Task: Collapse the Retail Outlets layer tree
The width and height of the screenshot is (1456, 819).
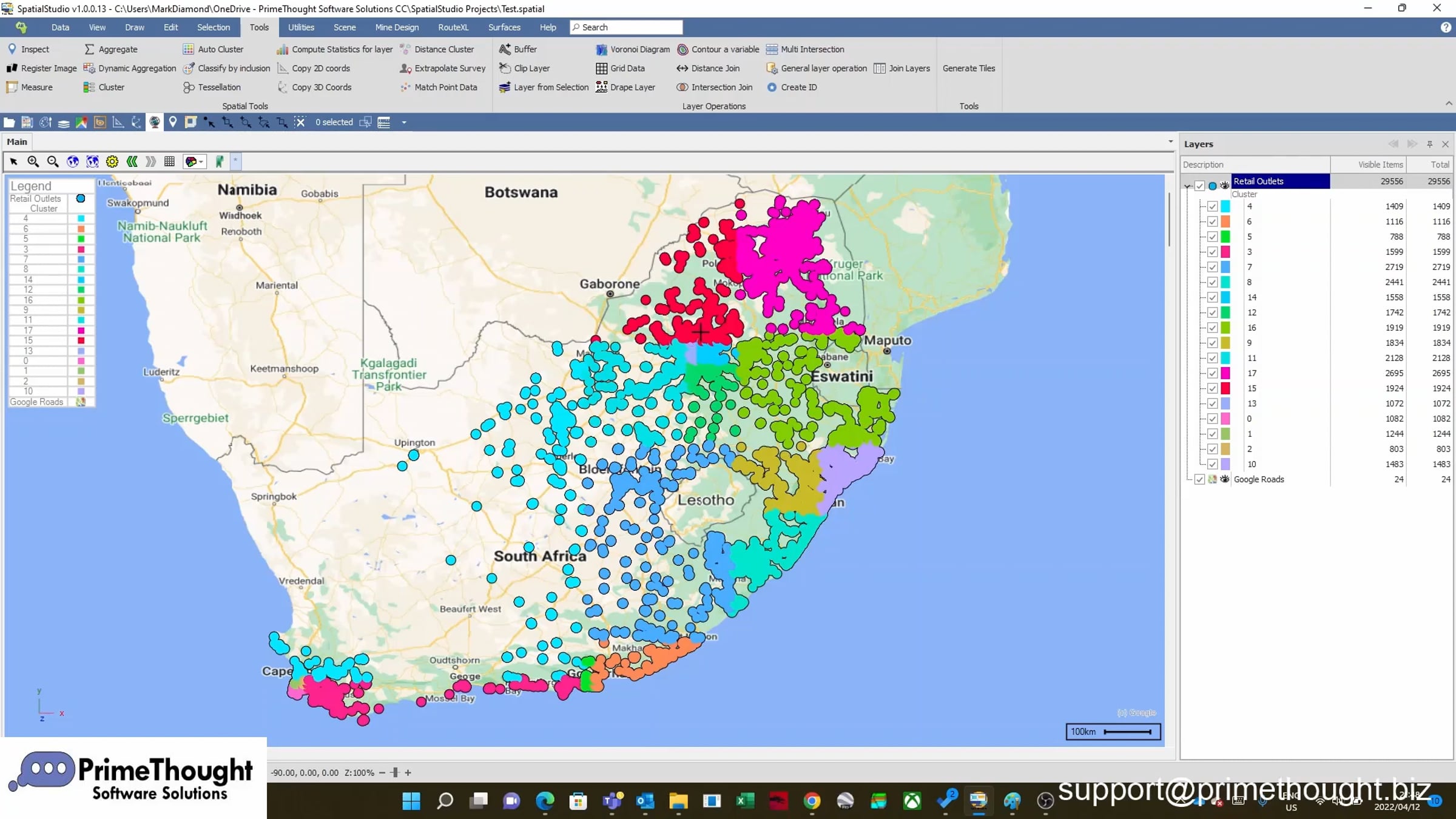Action: (1188, 186)
